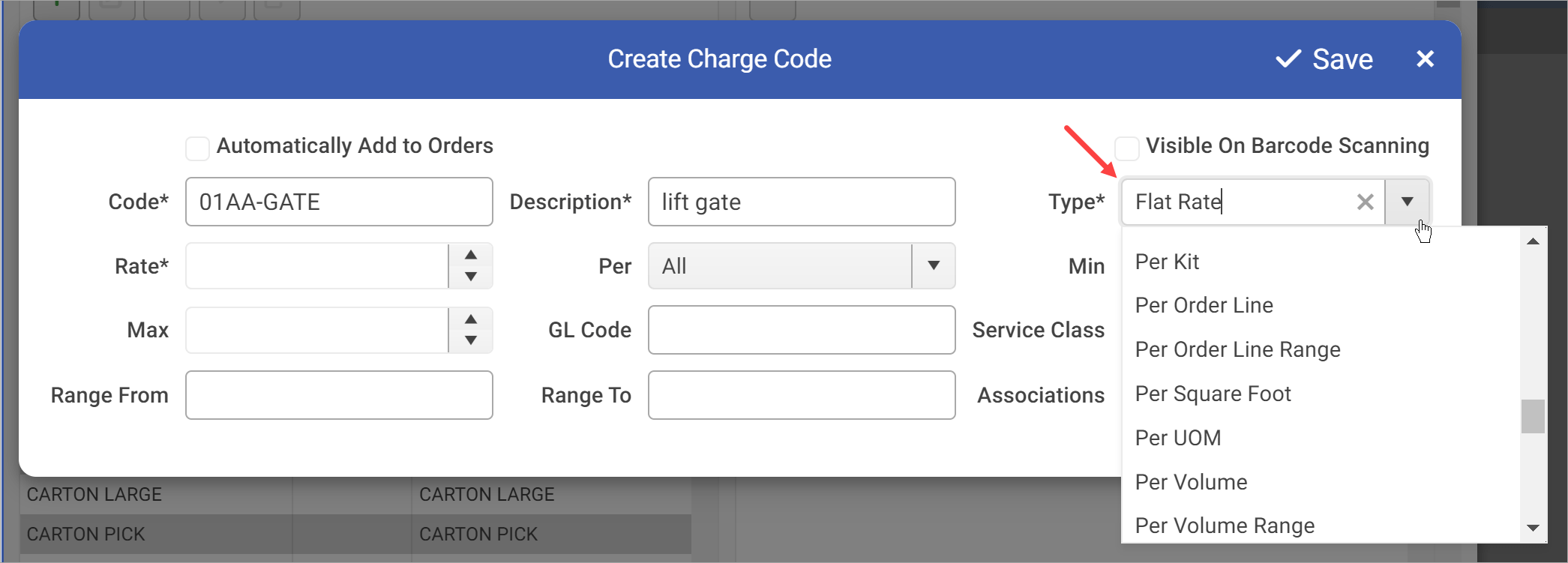Check the Visible On Barcode Scanning option
The height and width of the screenshot is (563, 1568).
pyautogui.click(x=1126, y=148)
